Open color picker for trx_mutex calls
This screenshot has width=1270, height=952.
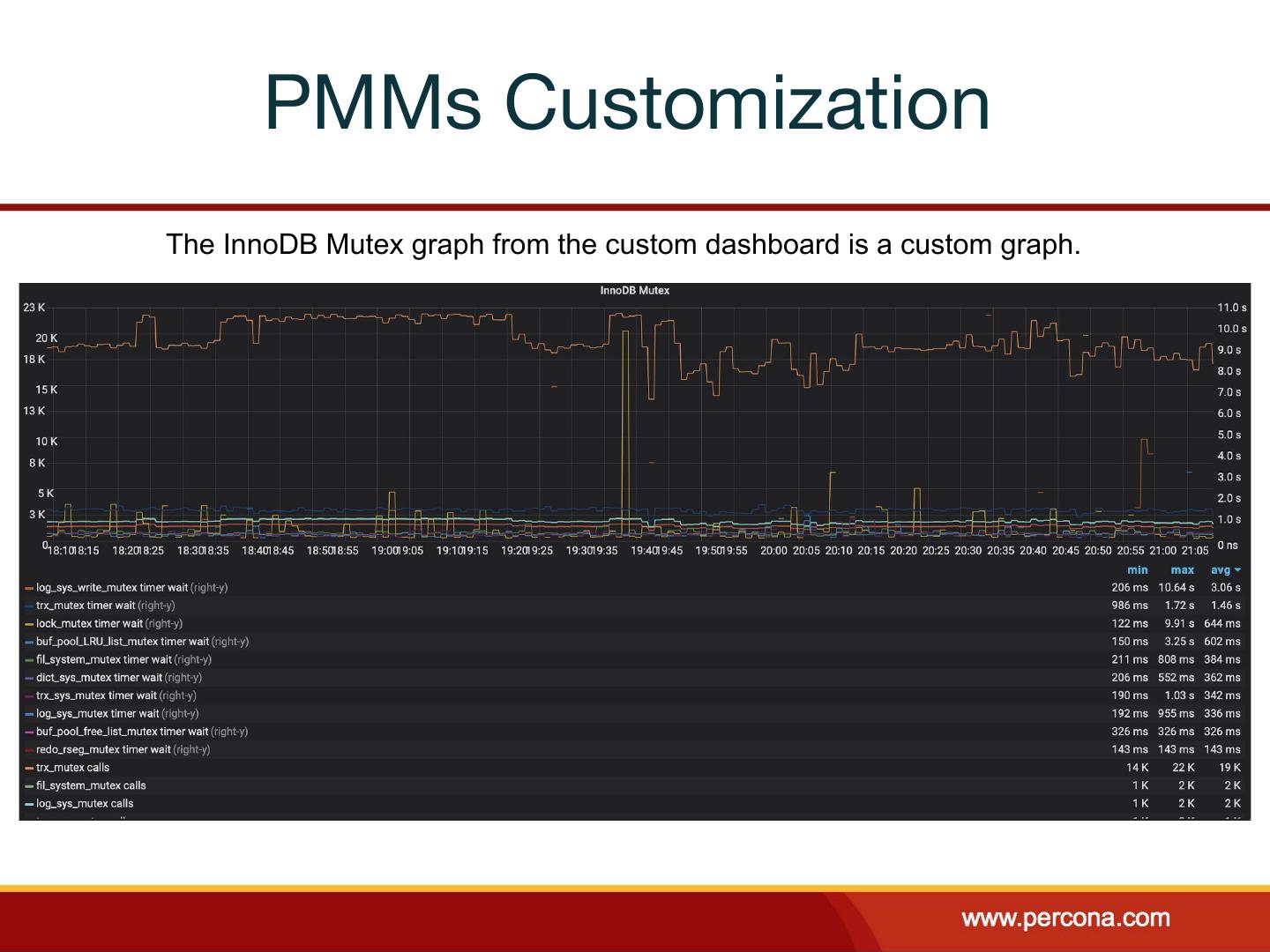click(x=29, y=768)
